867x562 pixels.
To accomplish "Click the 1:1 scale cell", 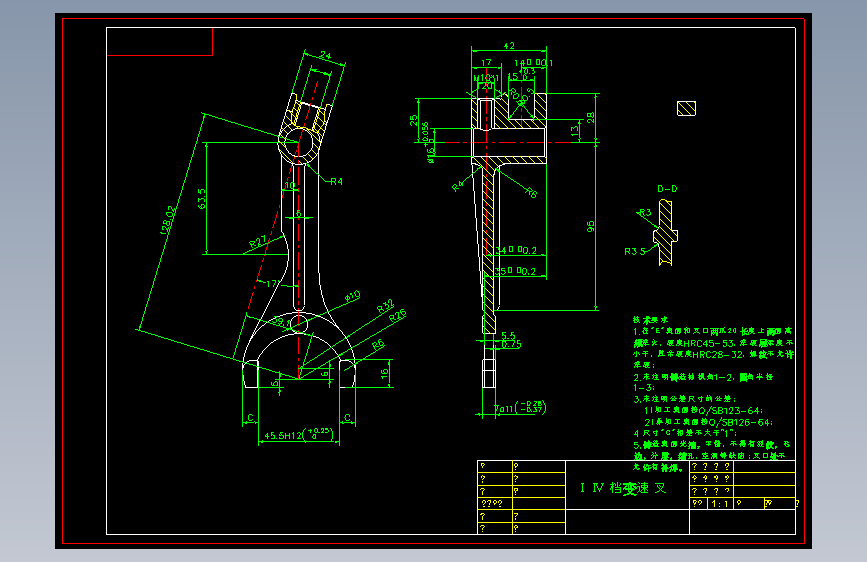I will point(720,503).
